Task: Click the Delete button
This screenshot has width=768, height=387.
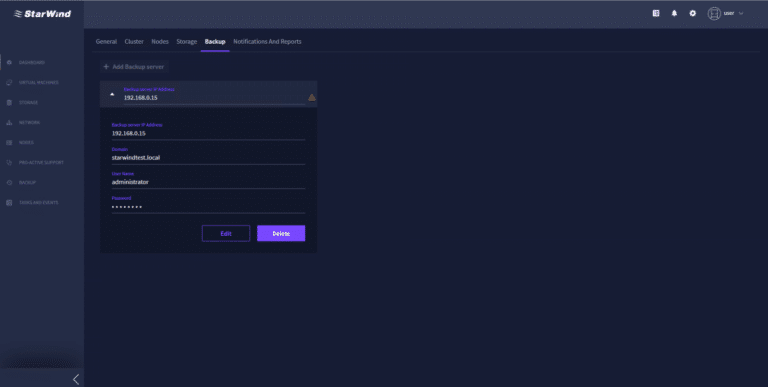Action: click(281, 234)
